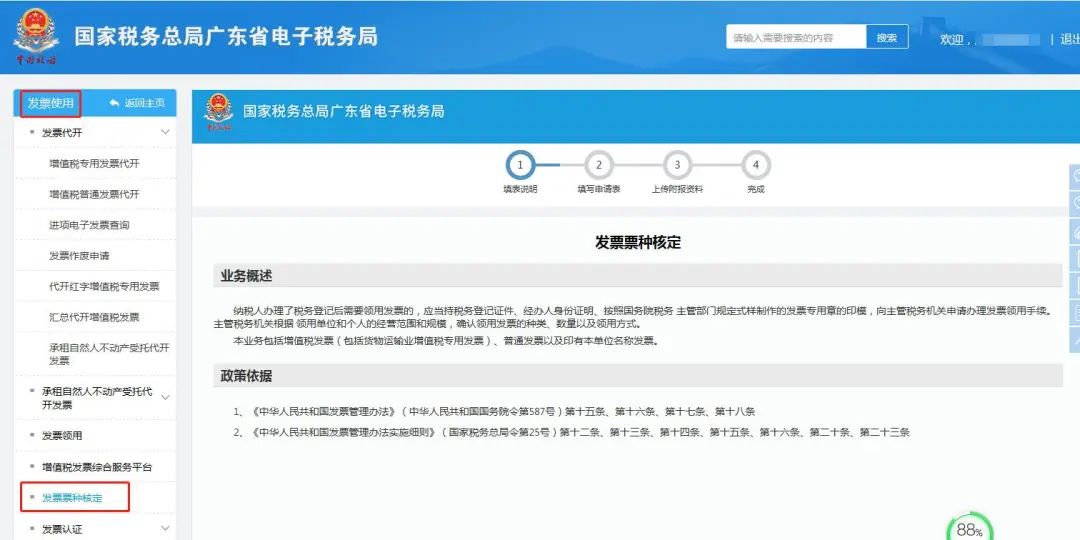
Task: Open 进项电子发票查询
Action: coord(89,225)
